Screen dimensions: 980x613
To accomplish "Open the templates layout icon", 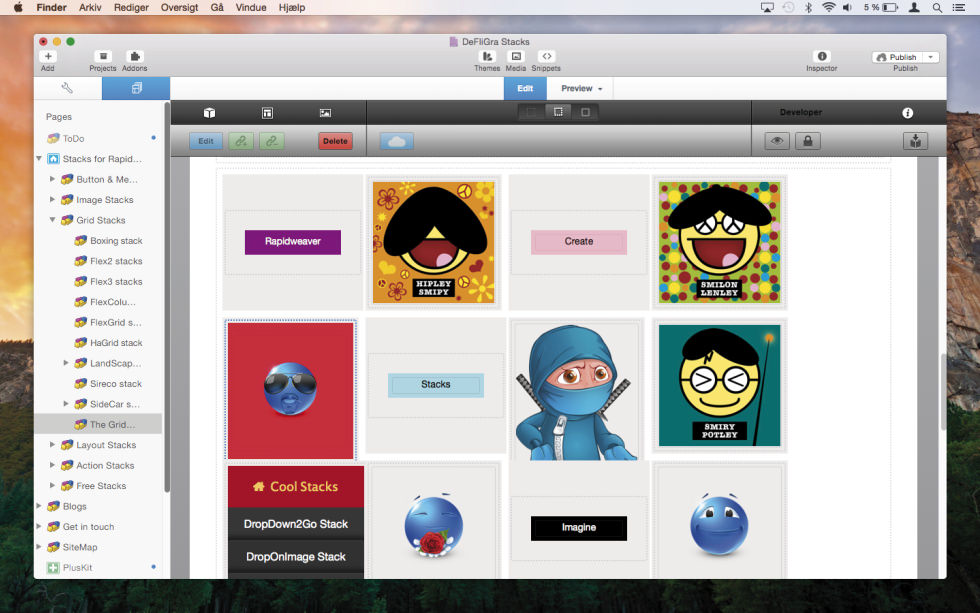I will (x=268, y=112).
